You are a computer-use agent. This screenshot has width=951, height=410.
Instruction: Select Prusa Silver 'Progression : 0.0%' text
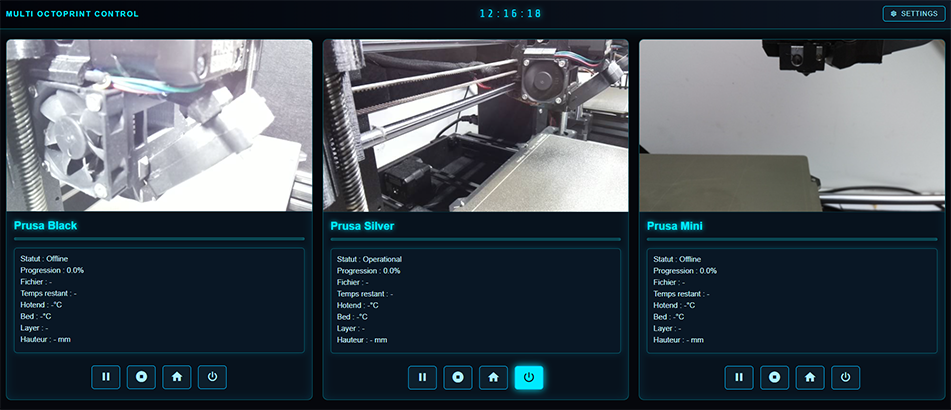[369, 271]
